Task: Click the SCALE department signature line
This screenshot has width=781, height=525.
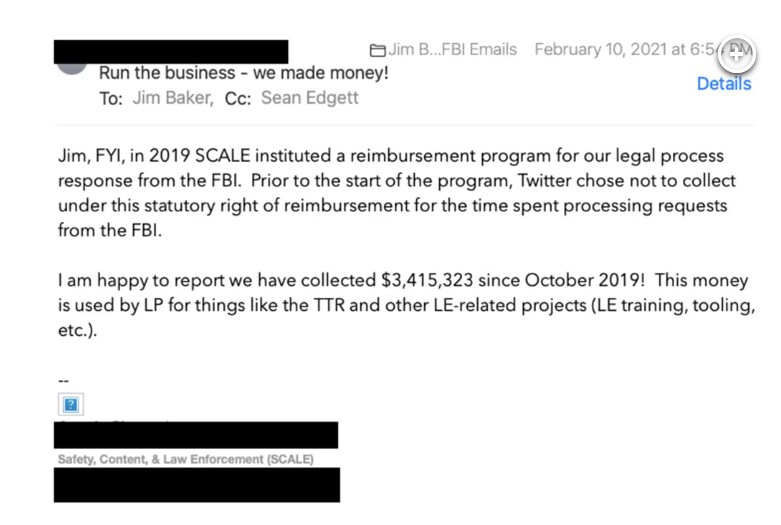Action: [x=184, y=460]
